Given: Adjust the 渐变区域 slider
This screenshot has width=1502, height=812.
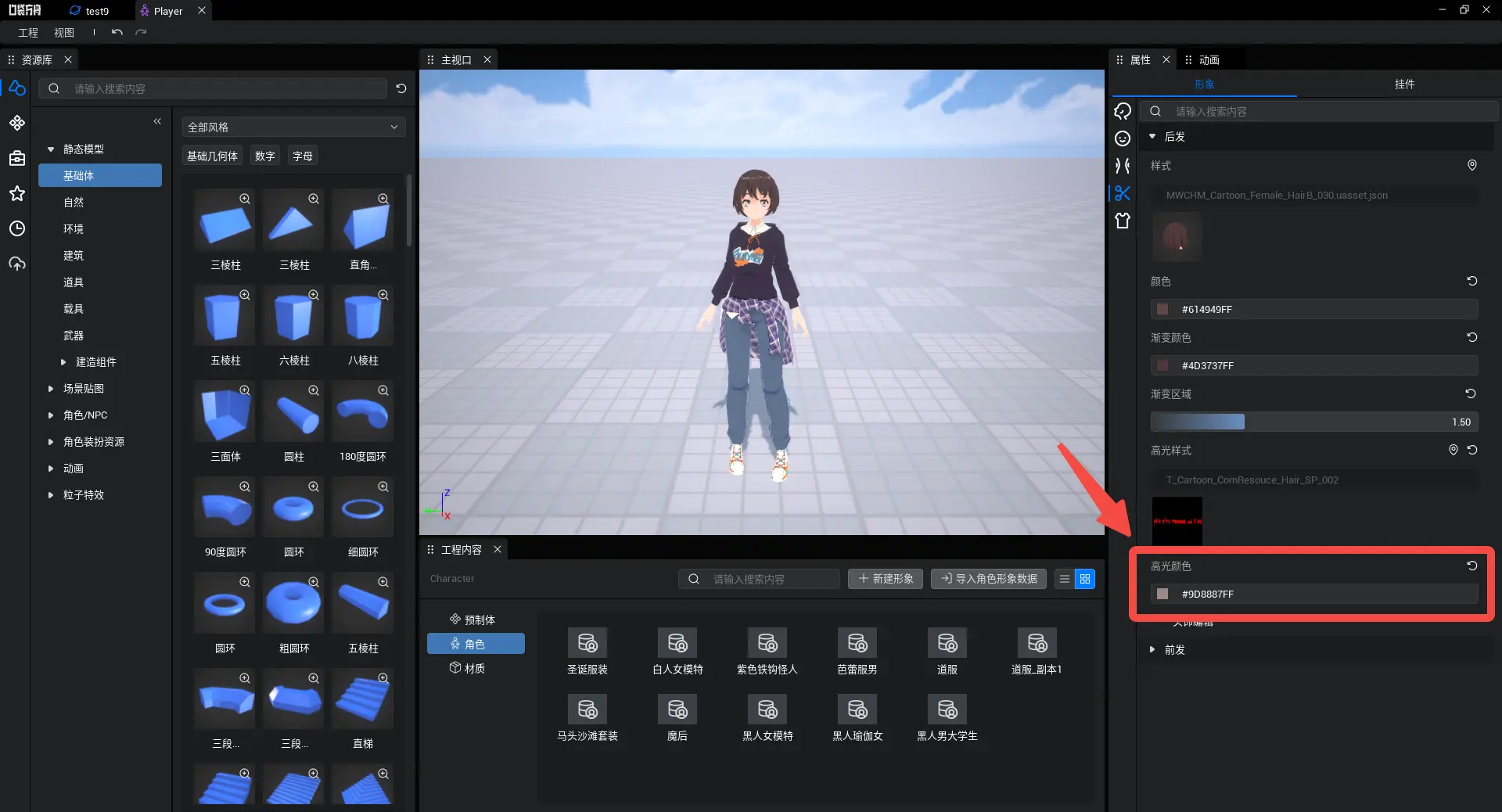Looking at the screenshot, I should click(1314, 422).
